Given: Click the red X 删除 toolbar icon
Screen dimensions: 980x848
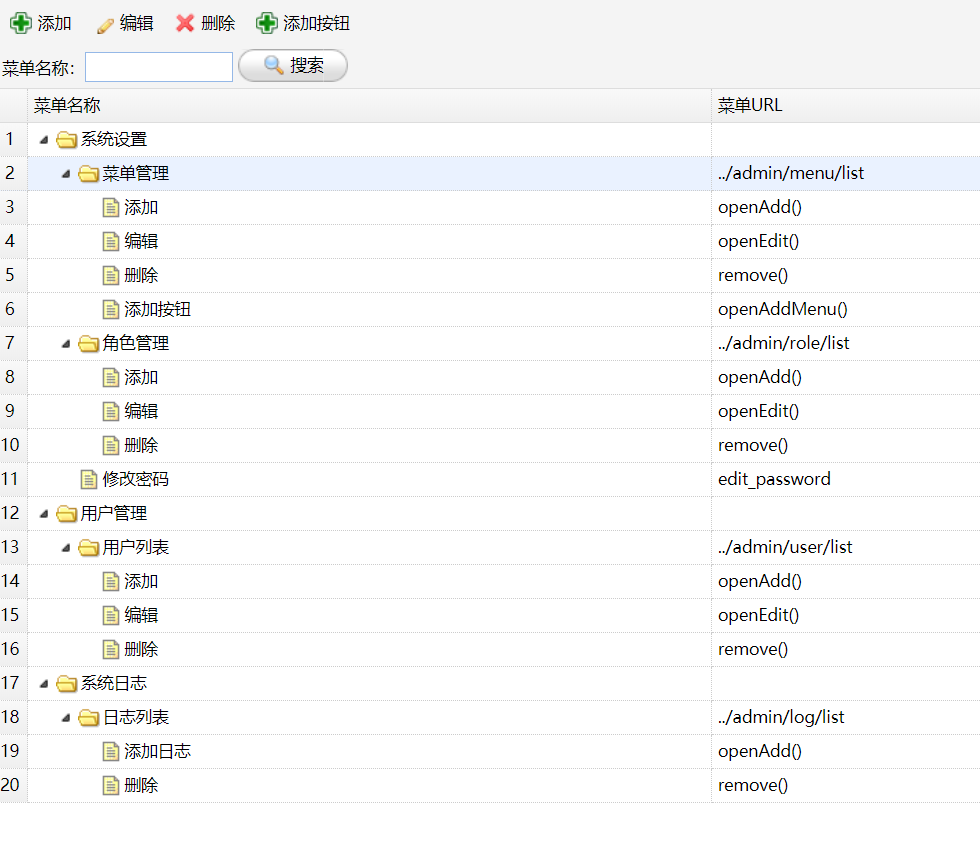Looking at the screenshot, I should click(185, 23).
